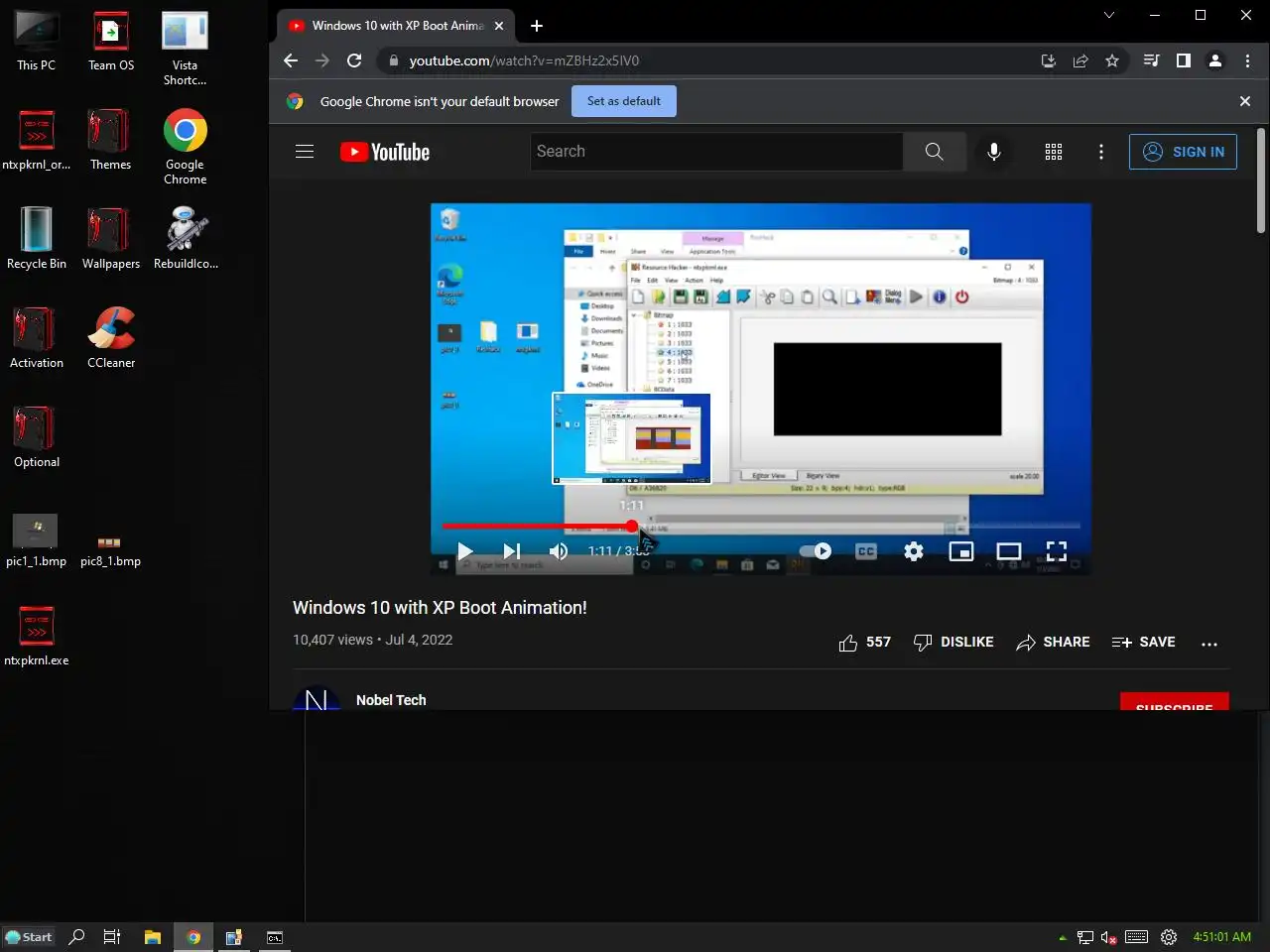Click the Chrome address bar URL

pos(524,60)
